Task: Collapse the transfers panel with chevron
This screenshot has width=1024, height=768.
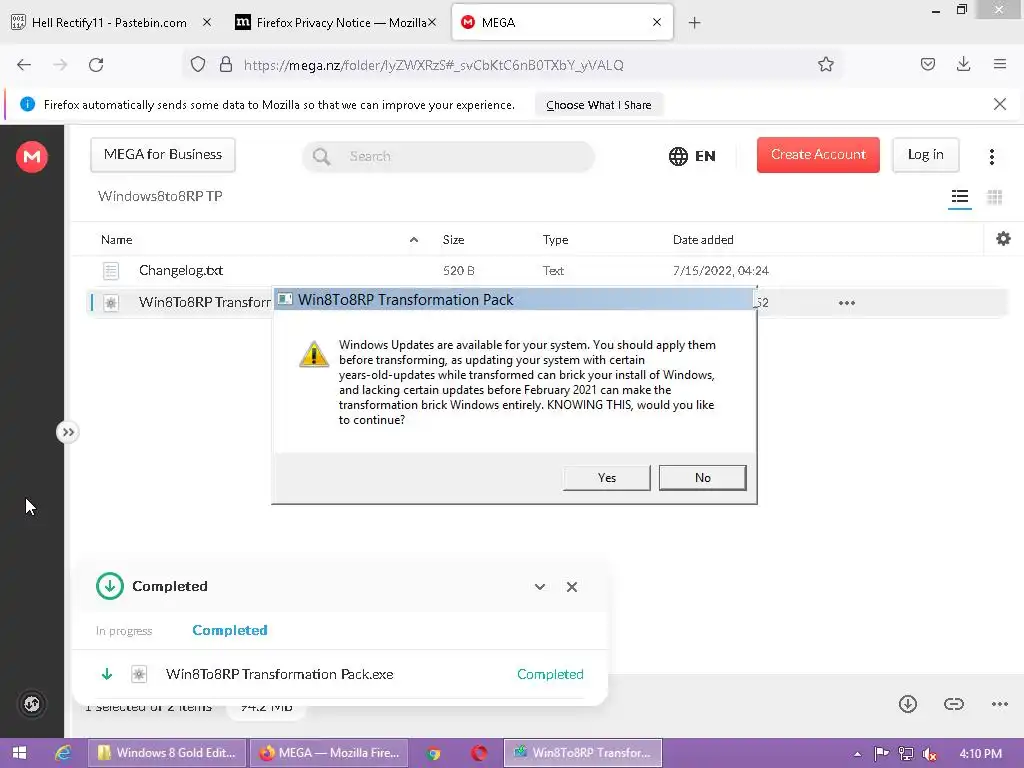Action: pyautogui.click(x=539, y=586)
